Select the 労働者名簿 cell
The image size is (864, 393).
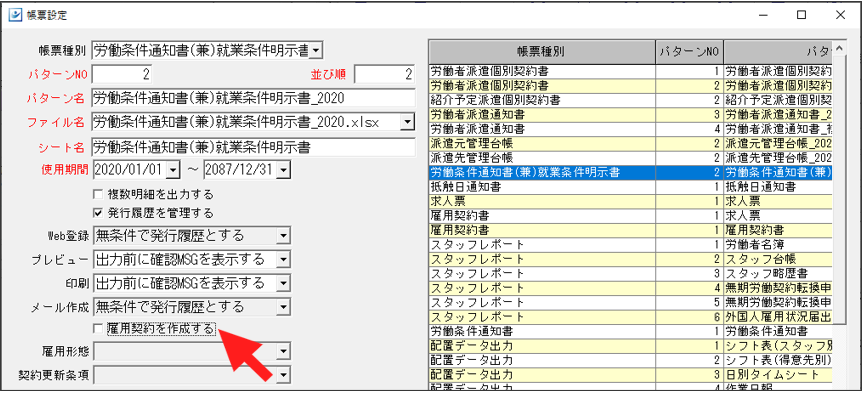(x=778, y=244)
